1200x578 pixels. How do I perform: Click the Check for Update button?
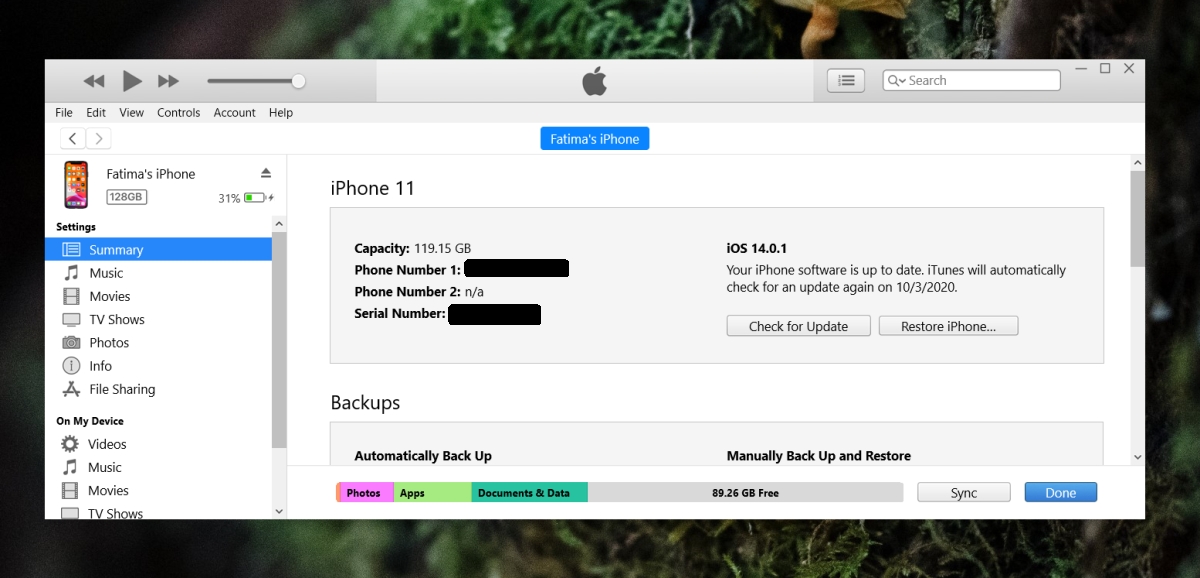point(799,326)
